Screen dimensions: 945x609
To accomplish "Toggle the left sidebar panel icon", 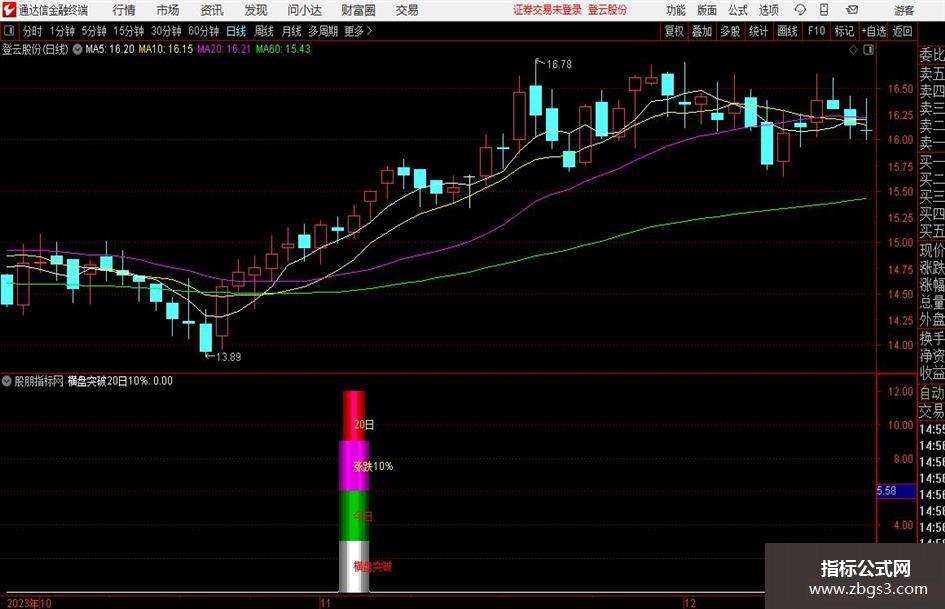I will 8,31.
